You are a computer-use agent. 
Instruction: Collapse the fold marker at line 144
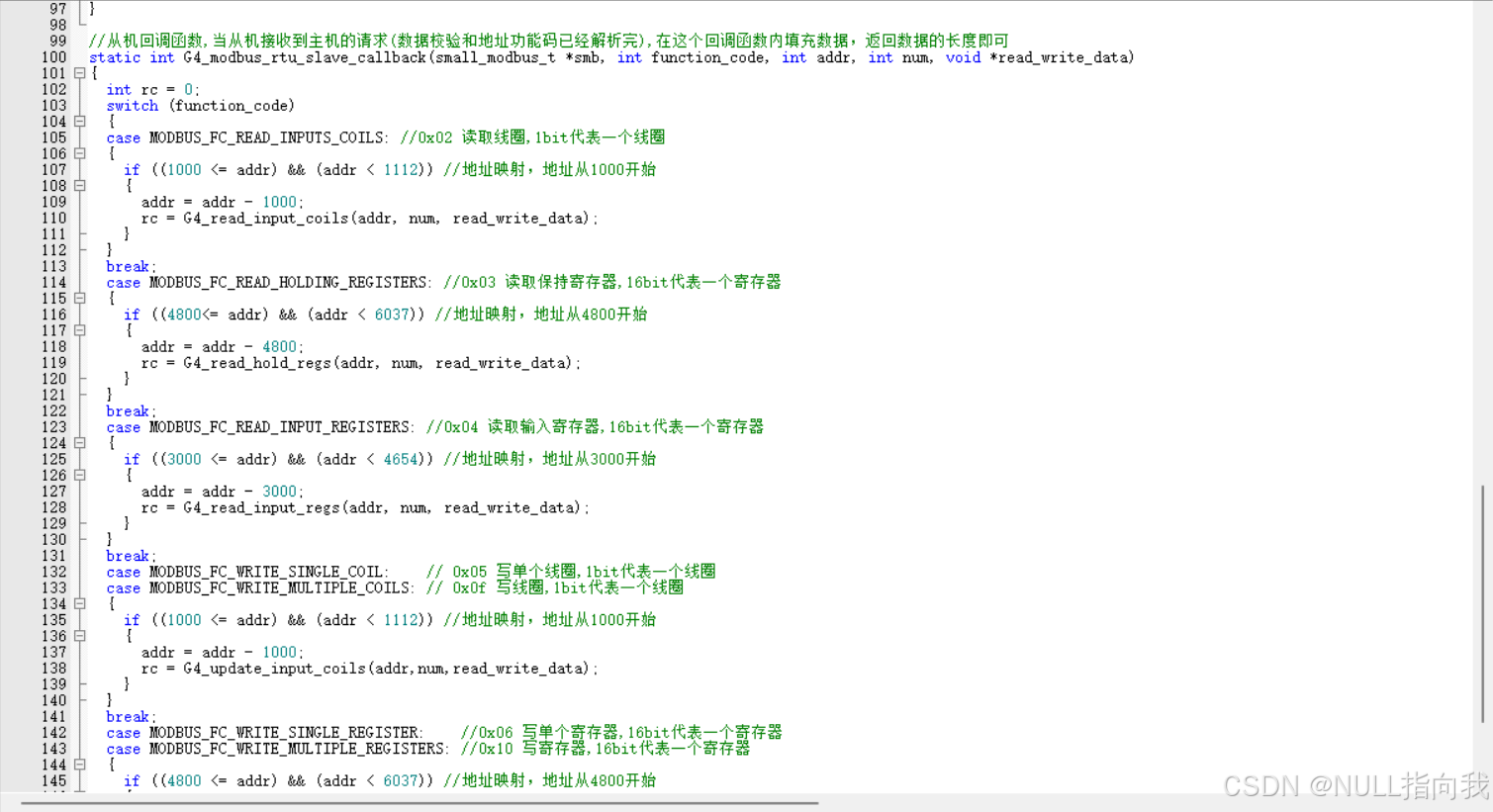coord(80,765)
